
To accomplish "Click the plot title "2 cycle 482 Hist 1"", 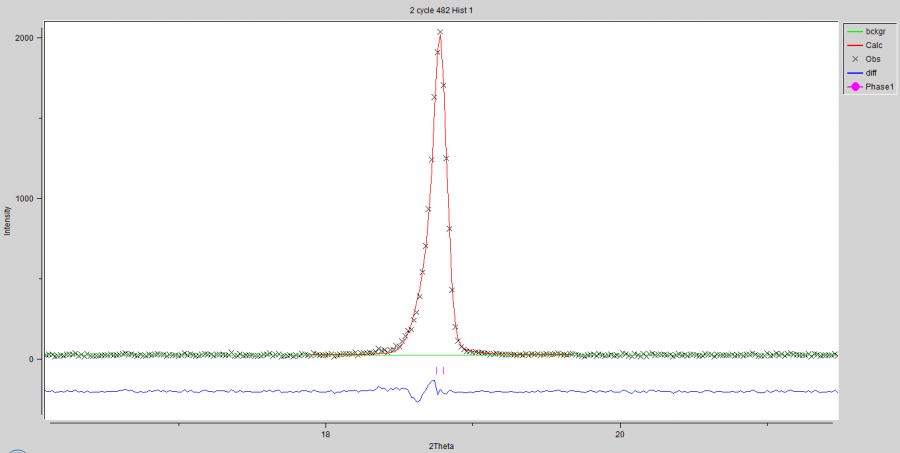I will click(x=441, y=9).
